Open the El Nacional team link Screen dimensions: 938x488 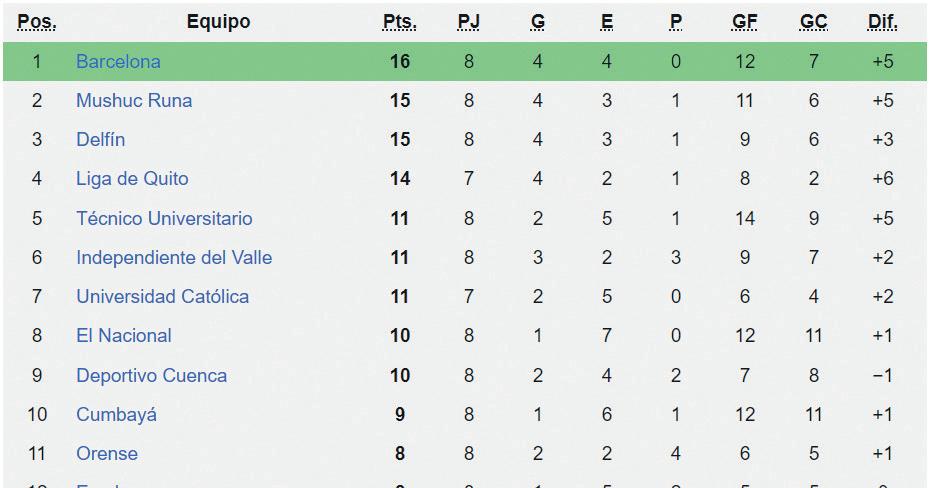(124, 336)
